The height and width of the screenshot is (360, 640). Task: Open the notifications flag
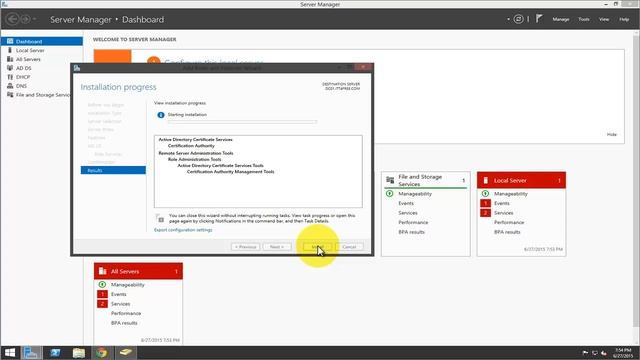[x=539, y=19]
